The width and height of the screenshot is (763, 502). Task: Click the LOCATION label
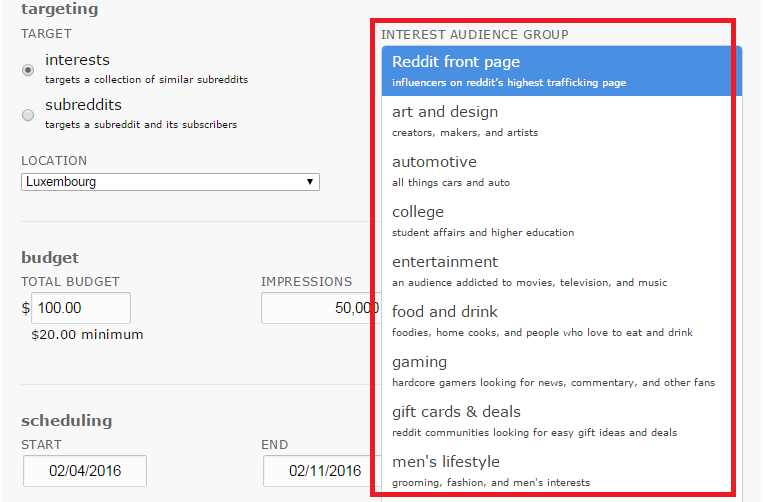point(54,161)
